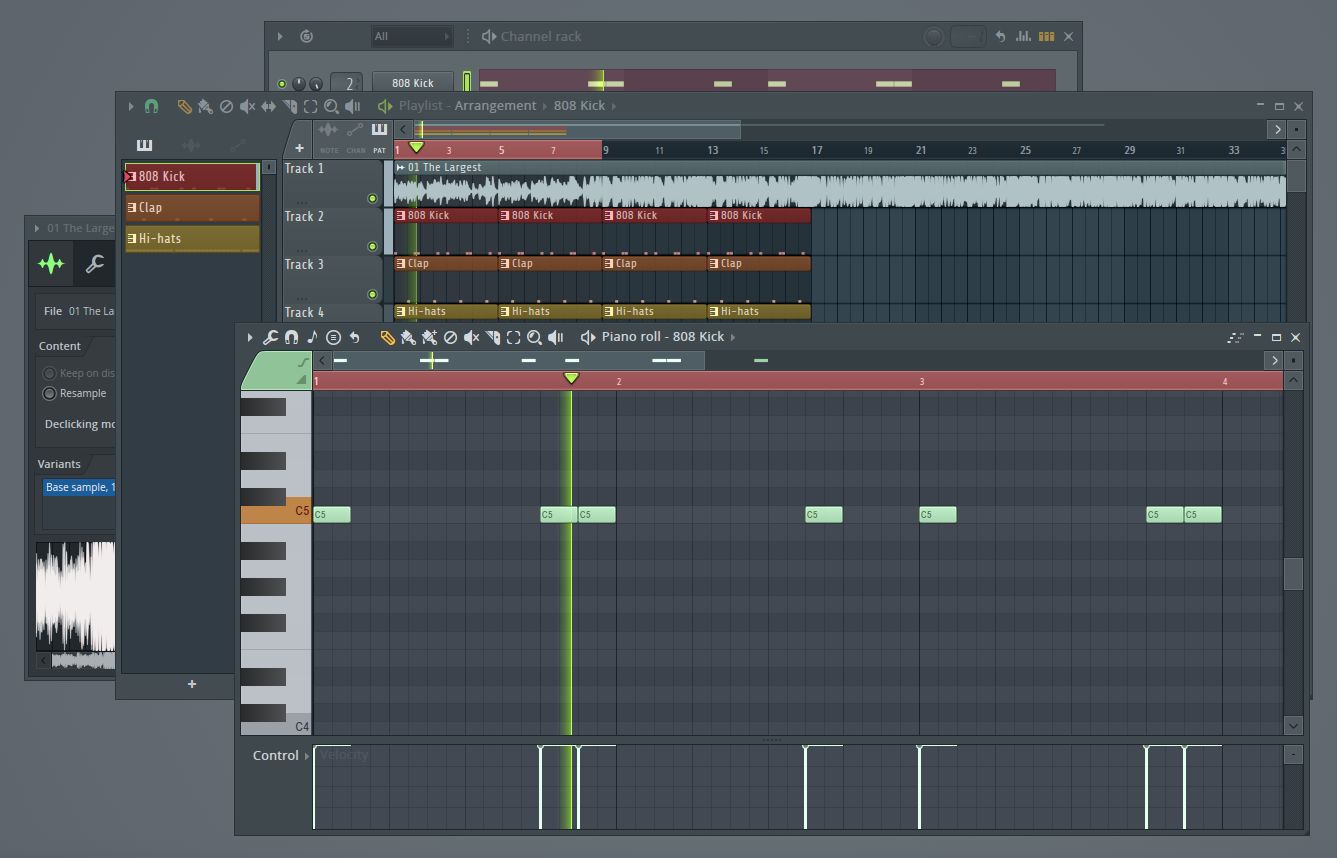1337x858 pixels.
Task: Toggle the green mute light on Track 2
Action: click(373, 246)
